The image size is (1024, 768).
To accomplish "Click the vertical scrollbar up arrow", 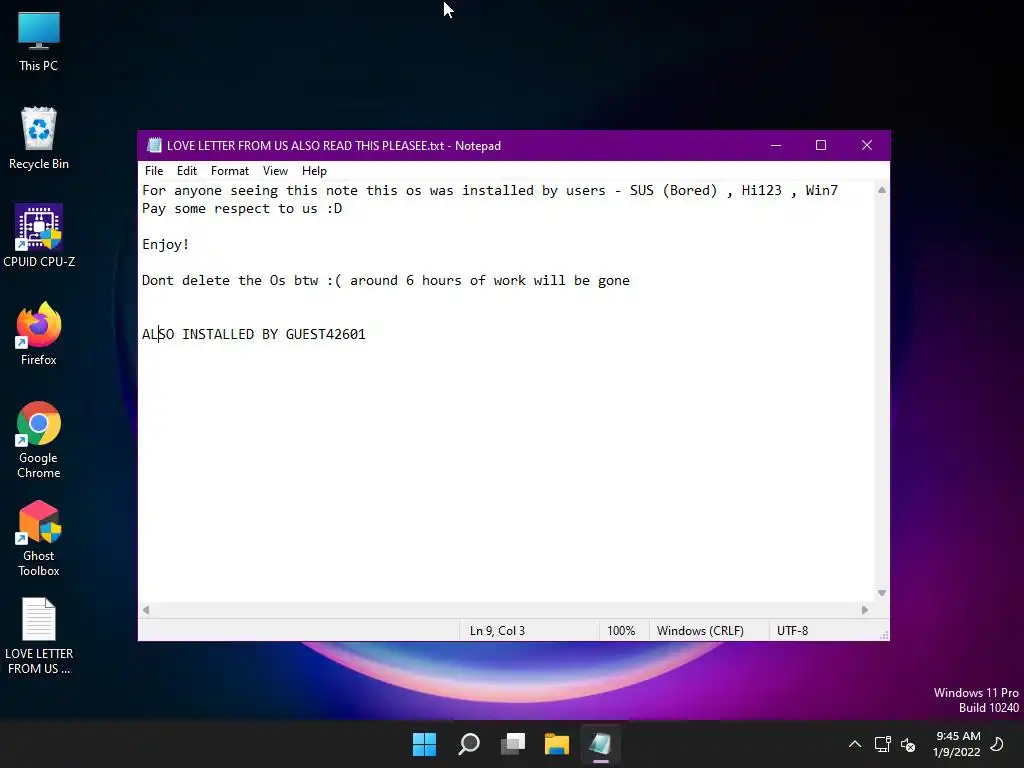I will (882, 190).
